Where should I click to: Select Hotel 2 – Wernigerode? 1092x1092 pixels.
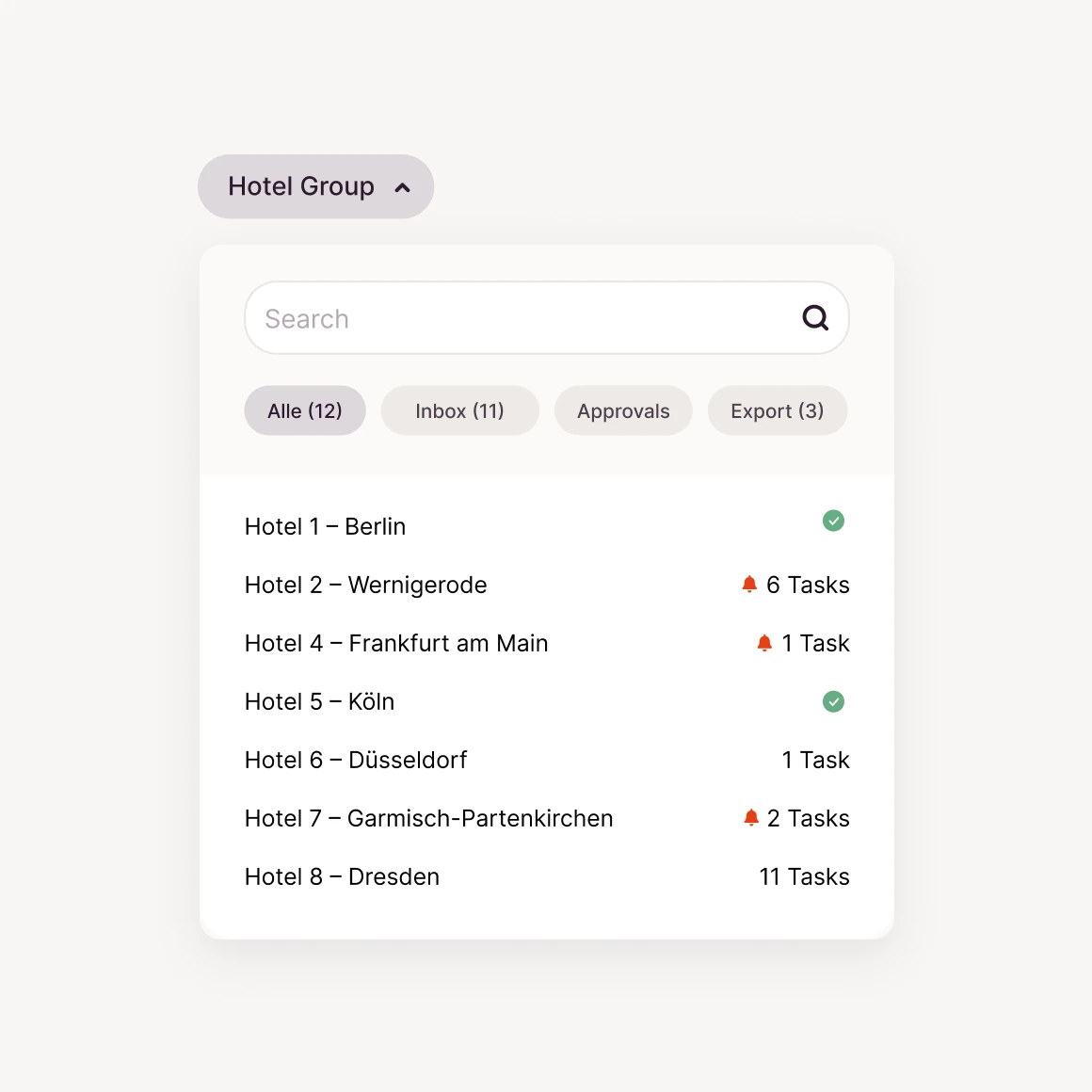[x=365, y=585]
